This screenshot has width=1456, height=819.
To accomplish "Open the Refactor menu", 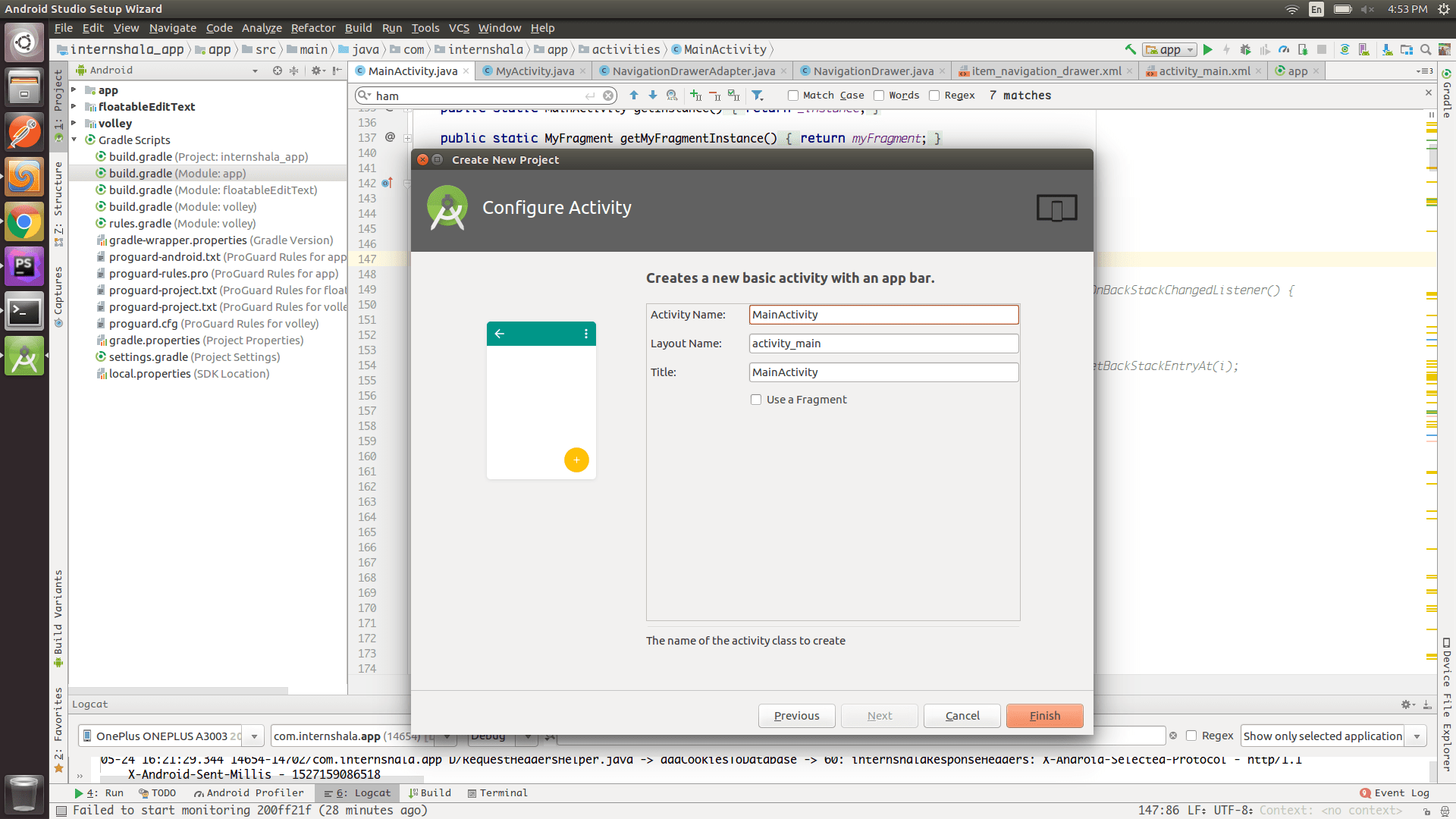I will click(x=313, y=28).
